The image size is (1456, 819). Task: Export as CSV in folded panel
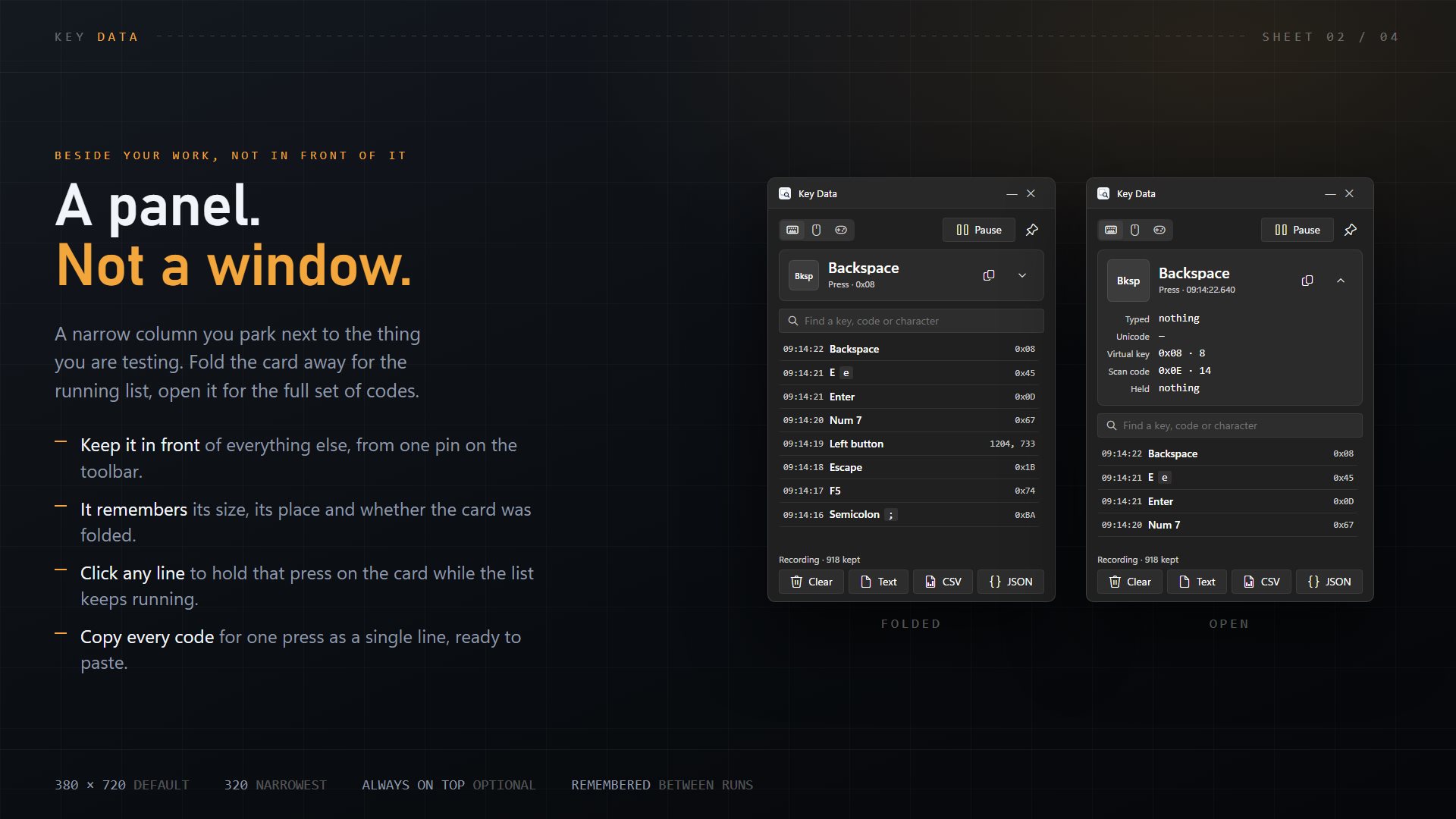[943, 582]
